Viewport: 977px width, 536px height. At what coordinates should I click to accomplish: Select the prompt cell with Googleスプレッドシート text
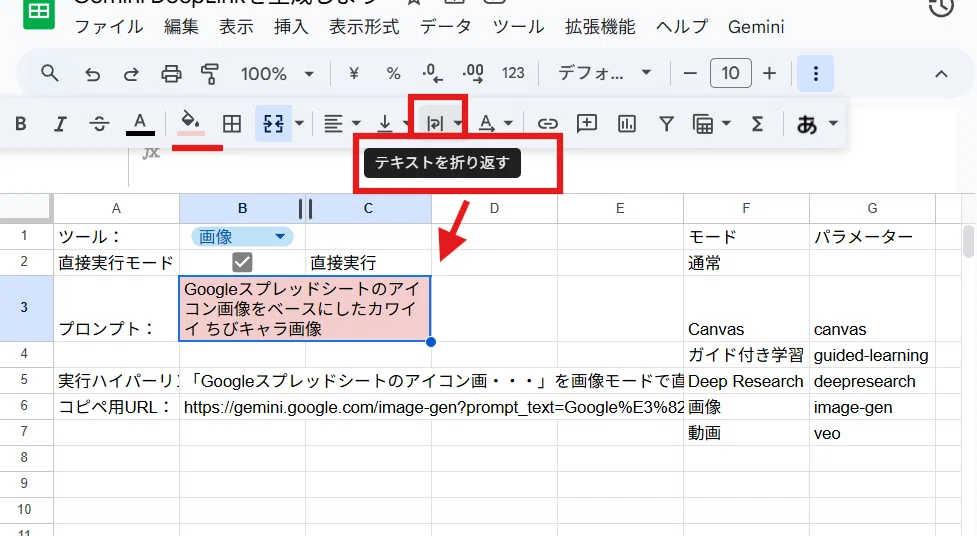pos(305,309)
